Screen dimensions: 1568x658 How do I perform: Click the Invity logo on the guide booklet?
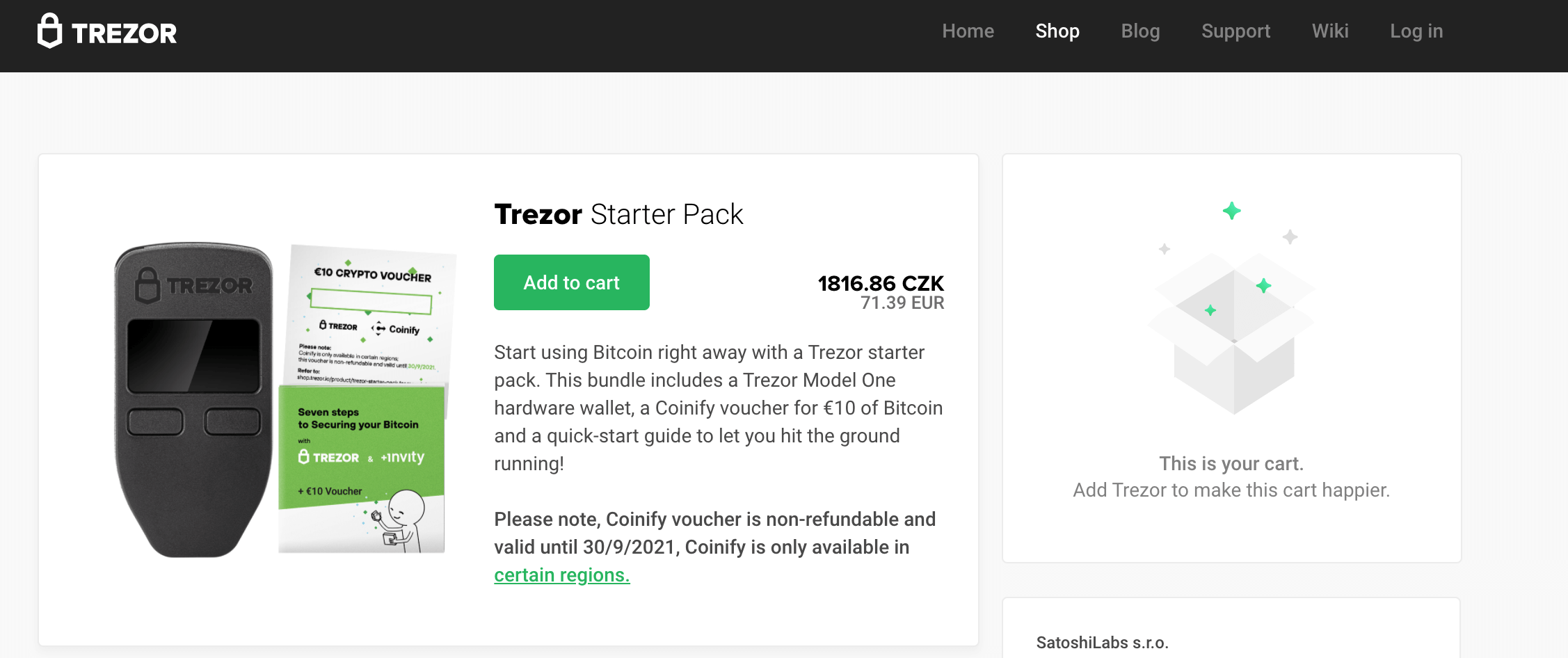[x=401, y=458]
